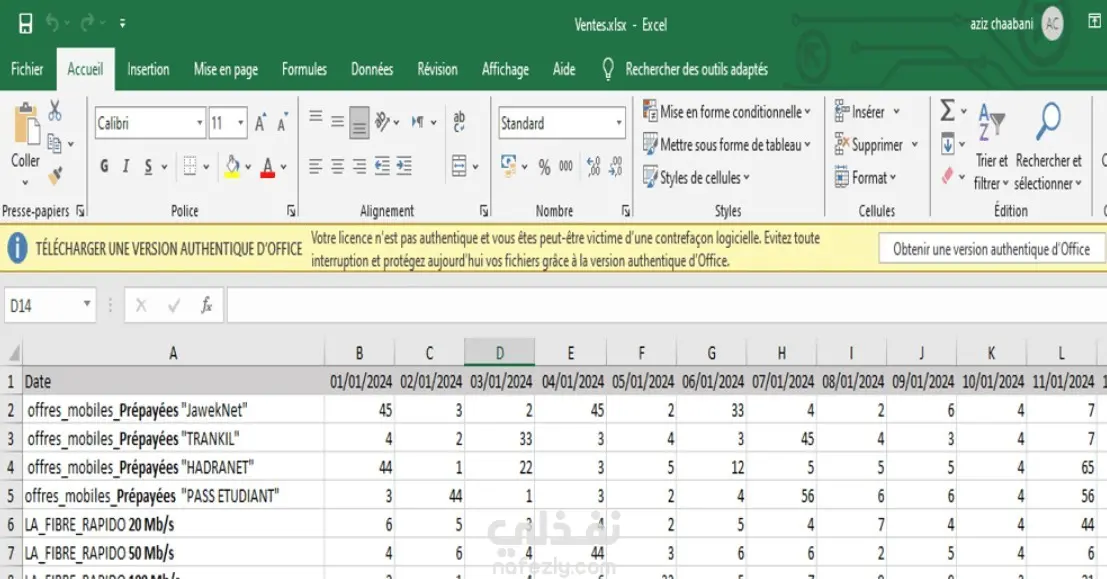The width and height of the screenshot is (1107, 579).
Task: Increase font size with large A icon
Action: [x=260, y=123]
